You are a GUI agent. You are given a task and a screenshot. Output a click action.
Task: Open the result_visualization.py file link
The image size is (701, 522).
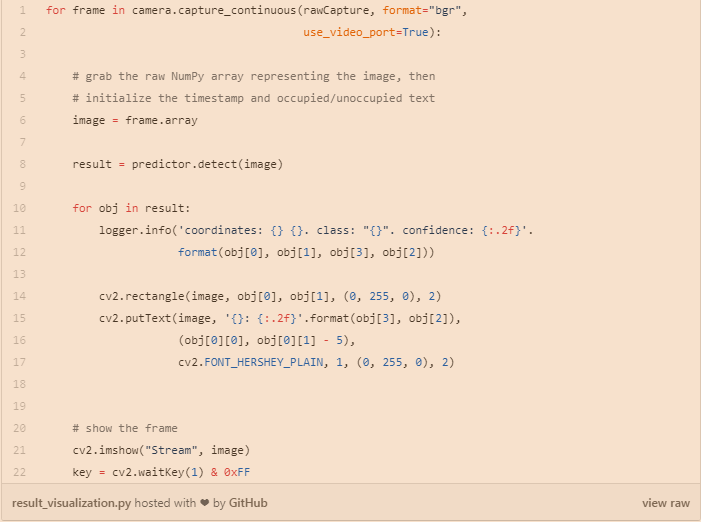click(72, 503)
